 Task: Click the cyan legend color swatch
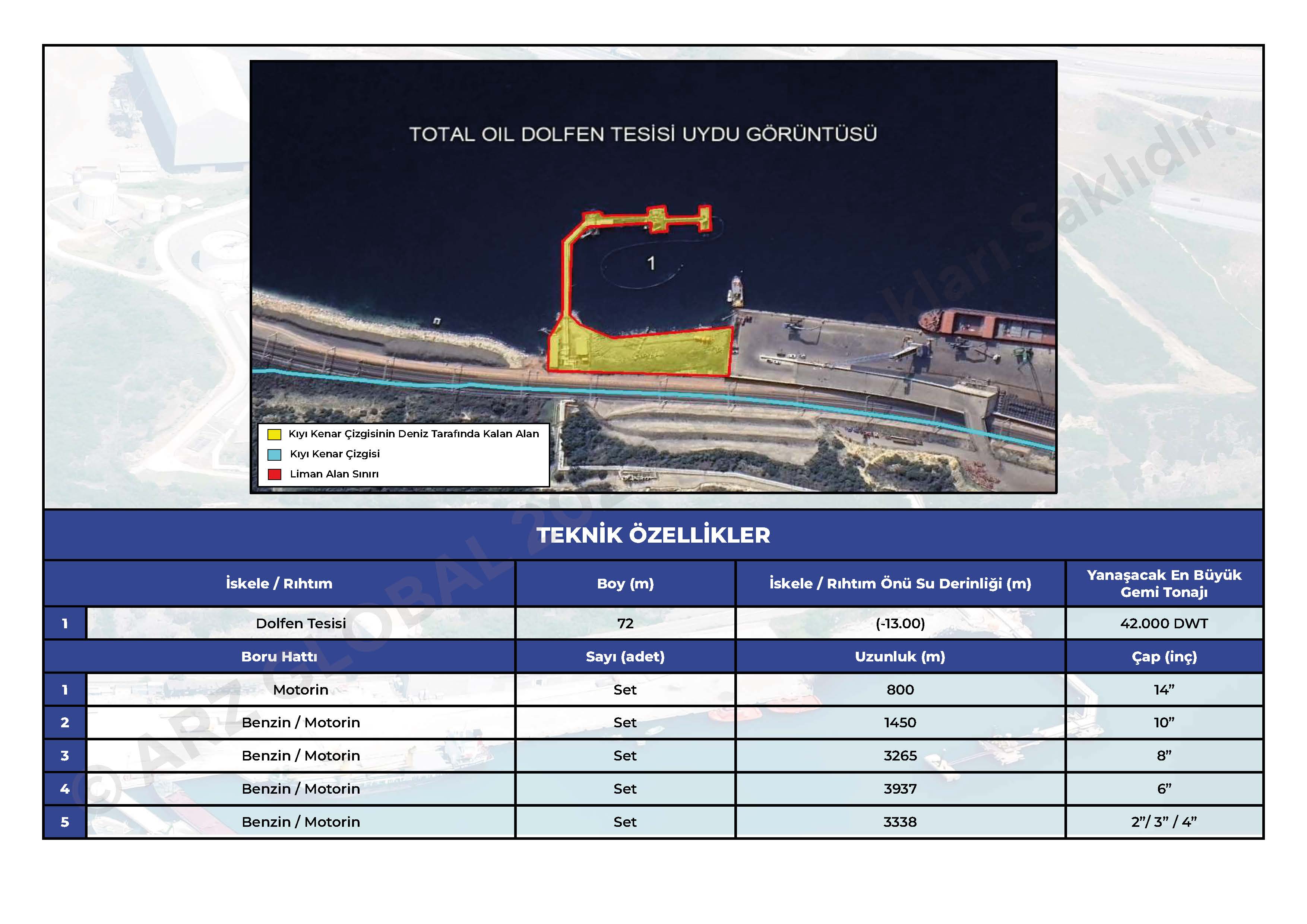[x=274, y=455]
